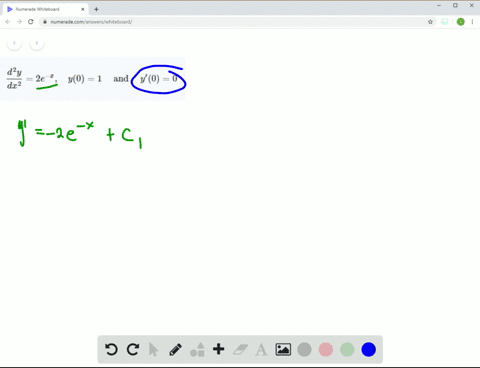The image size is (480, 368).
Task: Click the cast extension icon
Action: [x=445, y=22]
